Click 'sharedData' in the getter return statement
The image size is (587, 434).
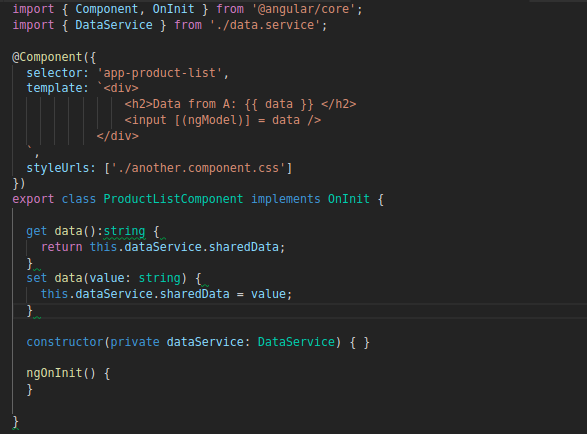(244, 247)
